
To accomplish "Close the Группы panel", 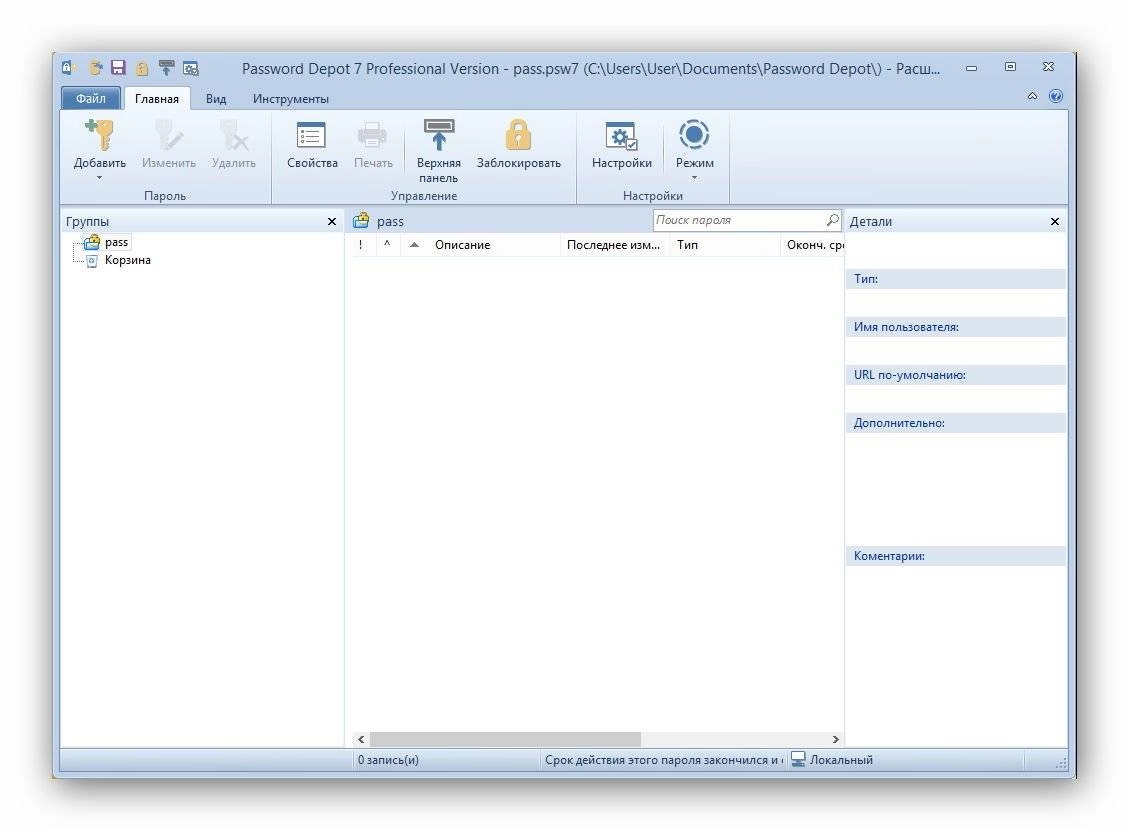I will pyautogui.click(x=332, y=222).
